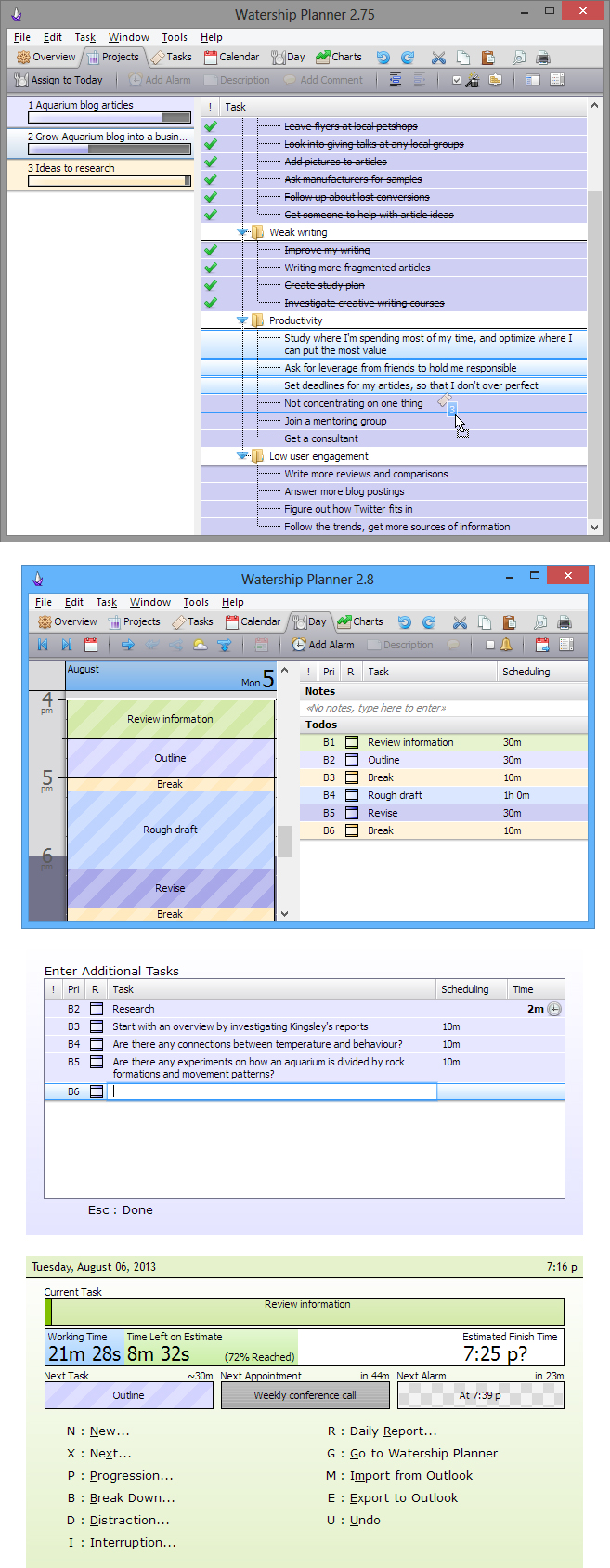
Task: Click sun and cloud icon in Planner 2.8
Action: click(200, 645)
